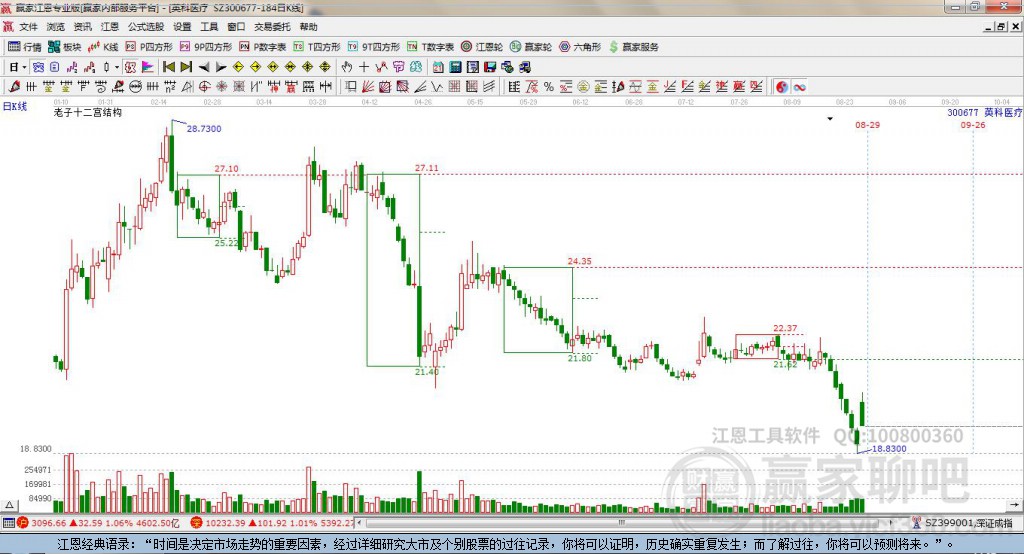The height and width of the screenshot is (554, 1024).
Task: Click the red-blue yin-yang icon
Action: pos(782,86)
